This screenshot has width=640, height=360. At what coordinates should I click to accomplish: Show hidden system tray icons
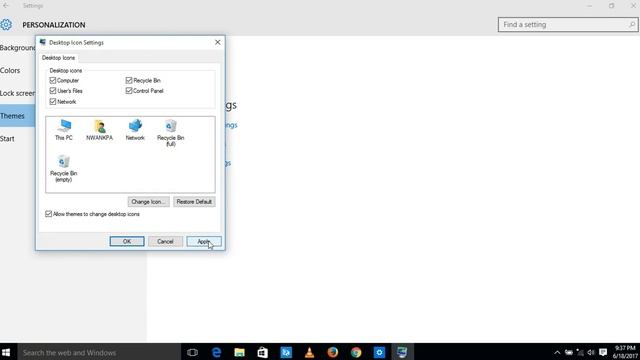(557, 353)
